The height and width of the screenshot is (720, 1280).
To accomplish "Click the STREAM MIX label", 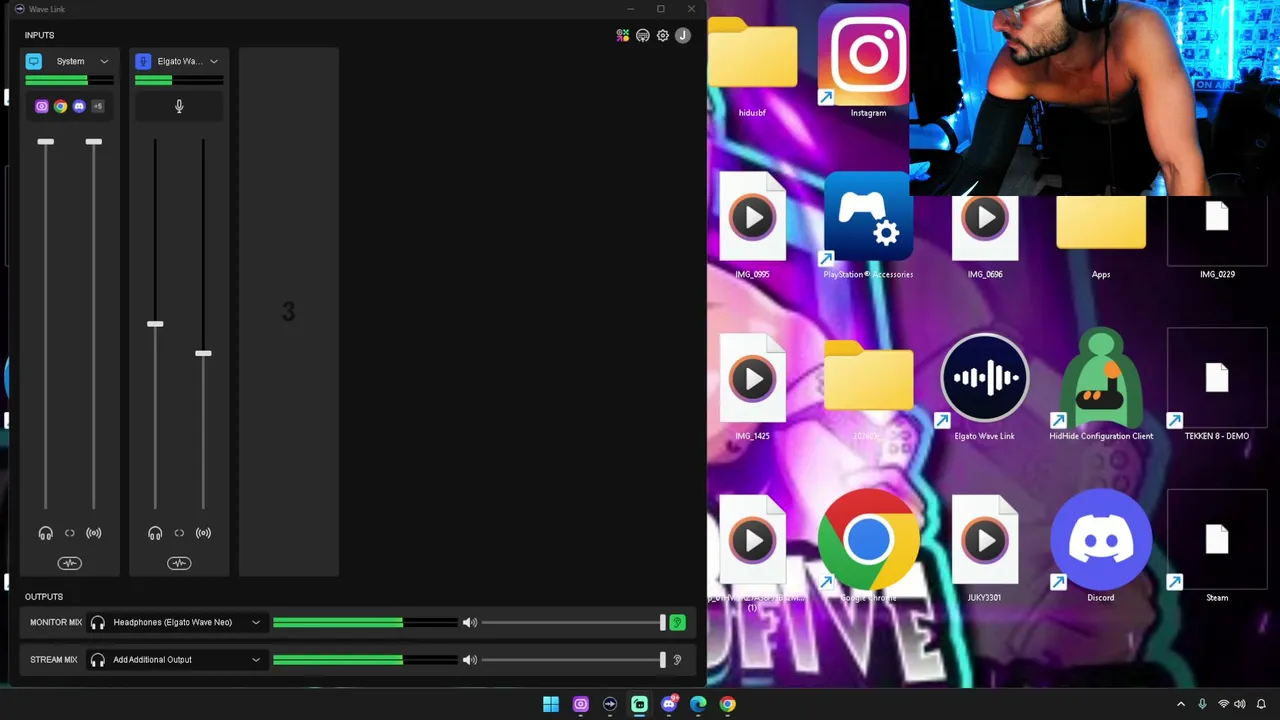I will pos(54,660).
